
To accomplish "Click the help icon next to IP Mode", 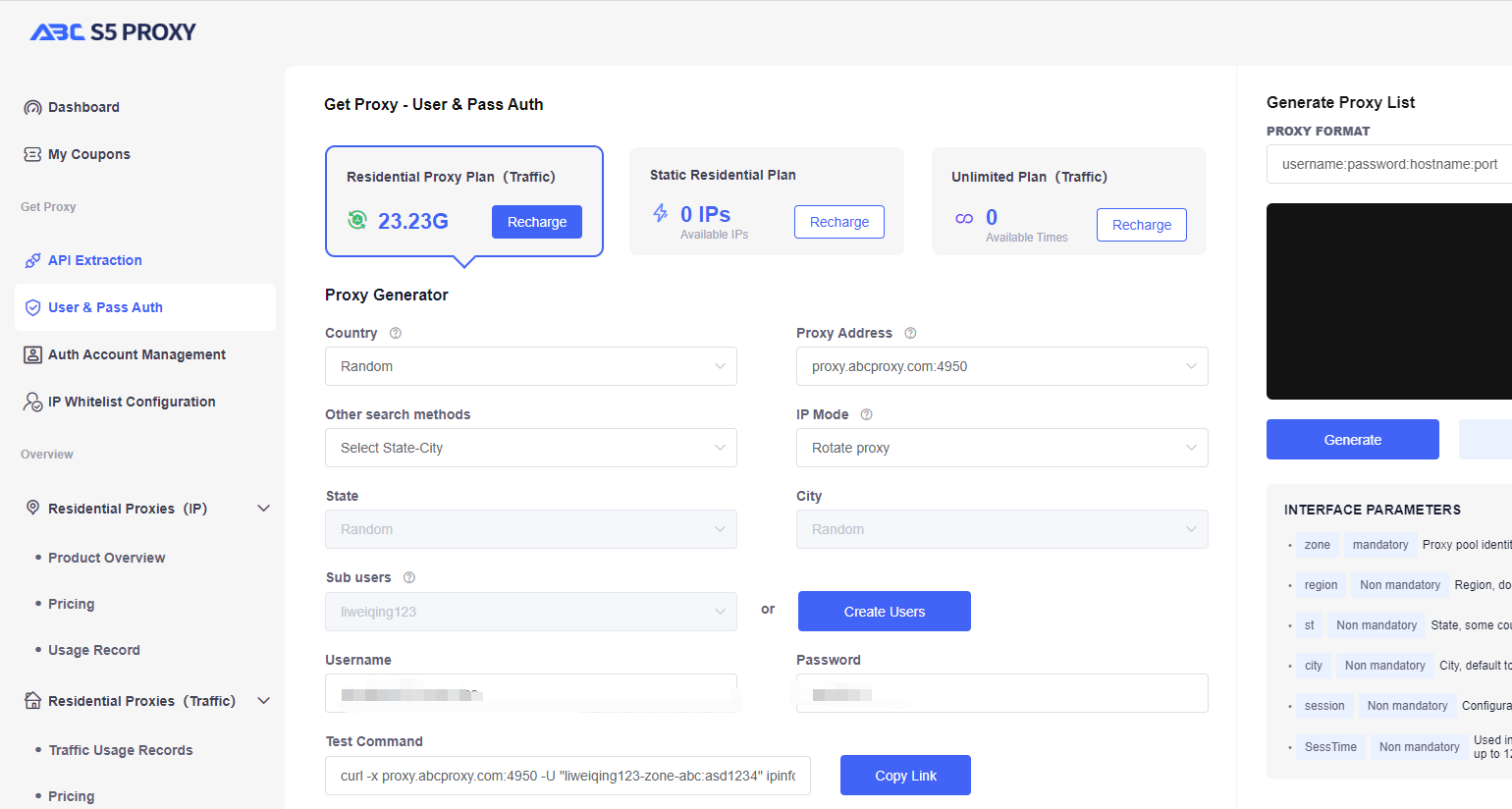I will click(x=866, y=414).
